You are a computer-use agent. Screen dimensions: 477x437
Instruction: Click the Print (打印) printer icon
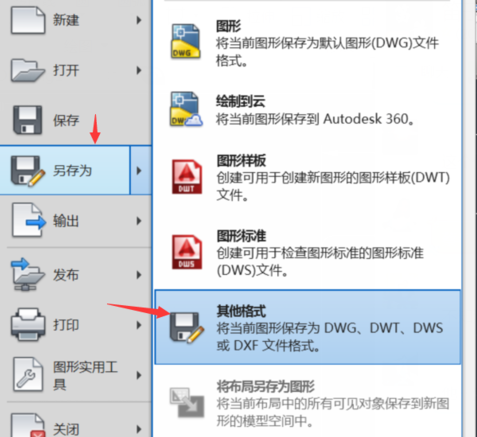pyautogui.click(x=28, y=324)
